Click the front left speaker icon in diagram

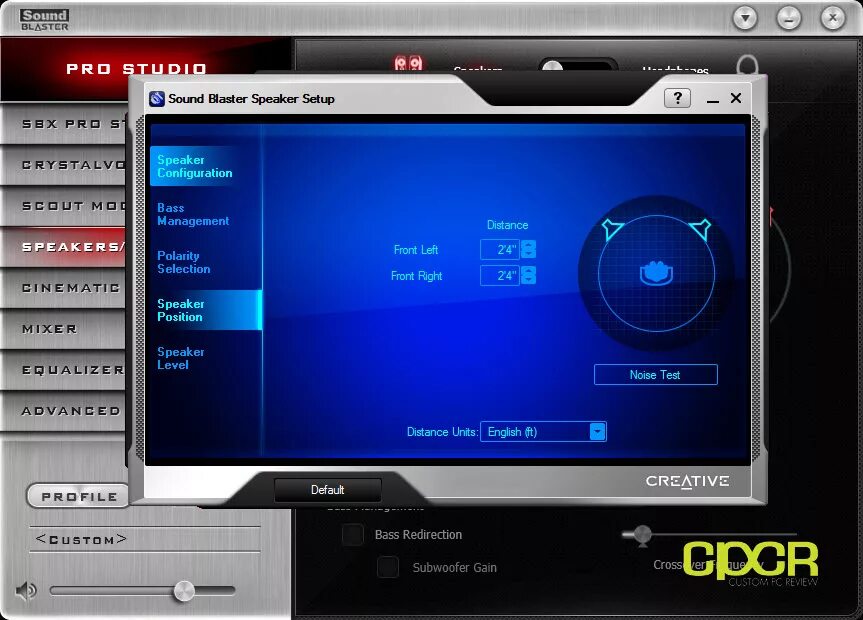(x=611, y=229)
